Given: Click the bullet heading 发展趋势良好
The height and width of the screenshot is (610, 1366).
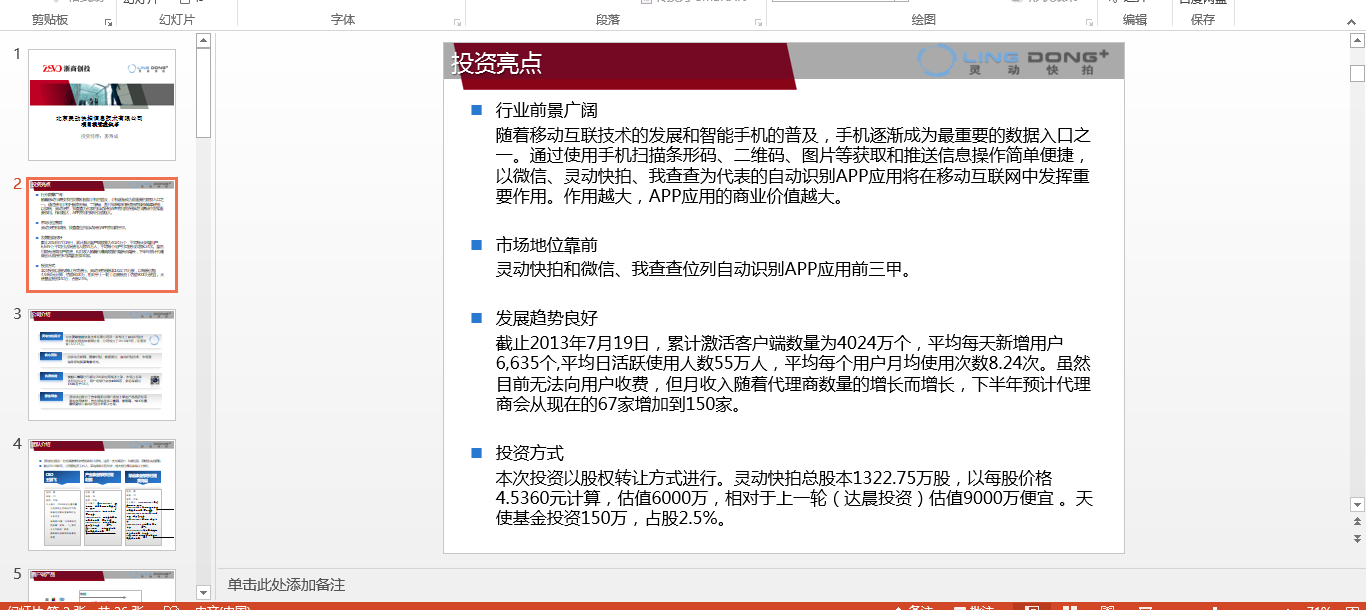Looking at the screenshot, I should [546, 318].
